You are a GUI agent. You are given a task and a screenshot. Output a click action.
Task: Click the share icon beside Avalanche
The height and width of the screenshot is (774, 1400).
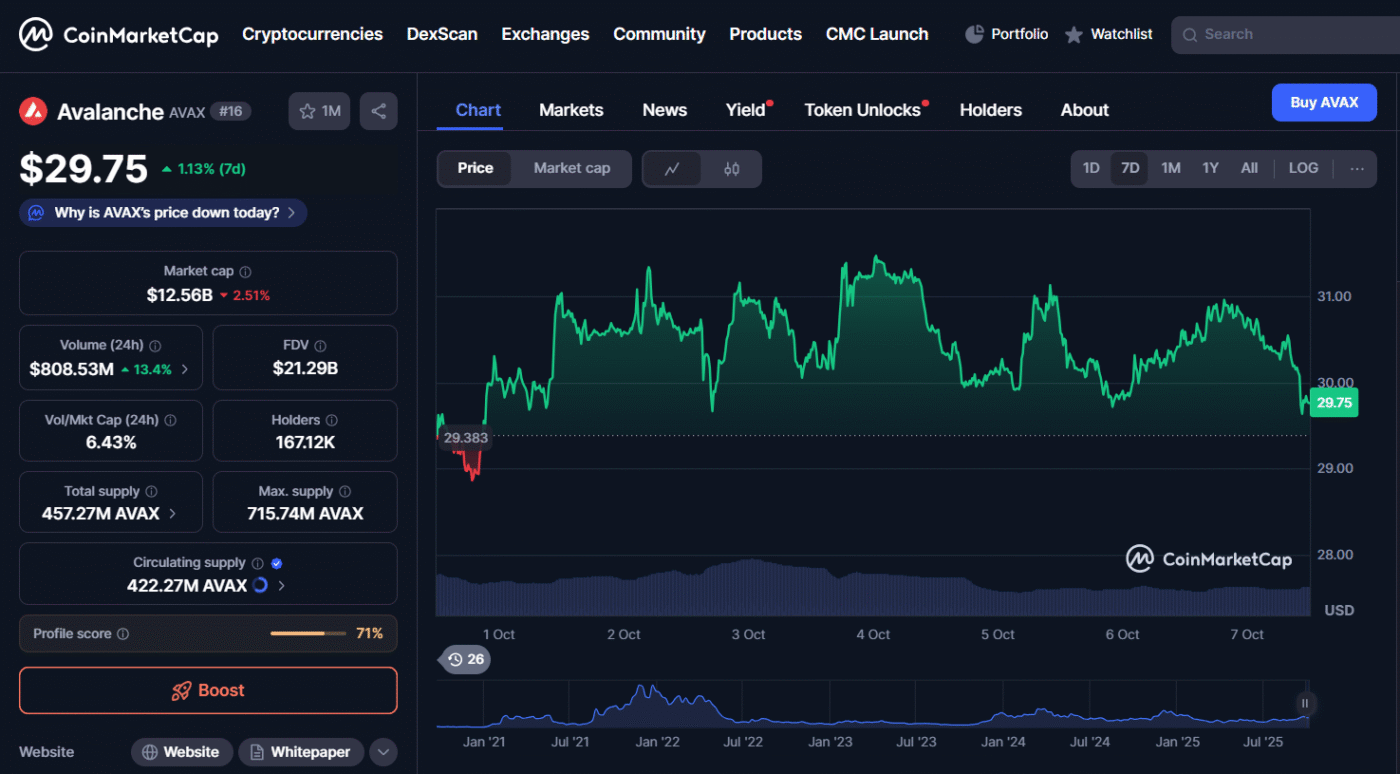click(378, 111)
